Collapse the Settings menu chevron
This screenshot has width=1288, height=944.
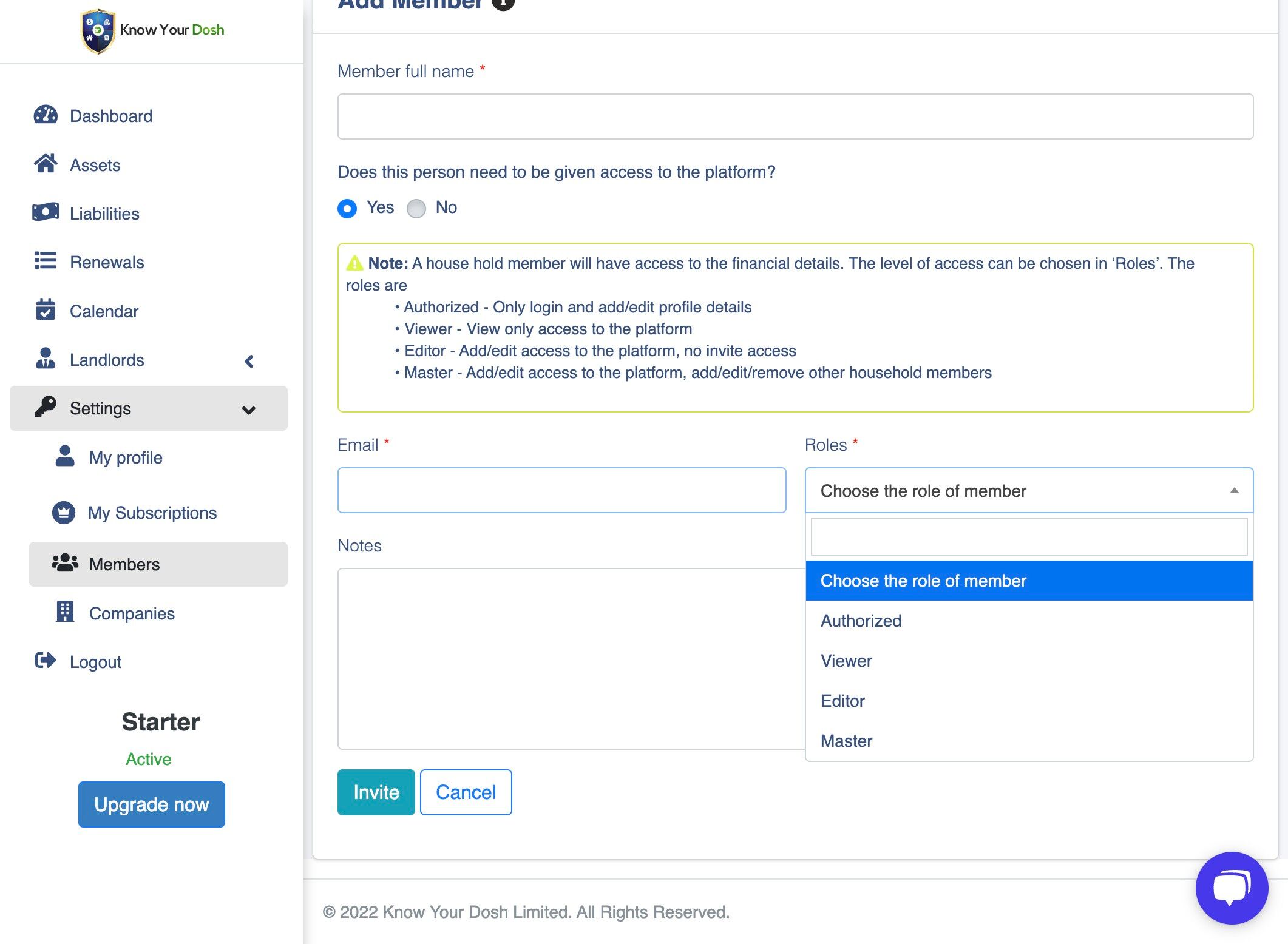click(x=248, y=410)
